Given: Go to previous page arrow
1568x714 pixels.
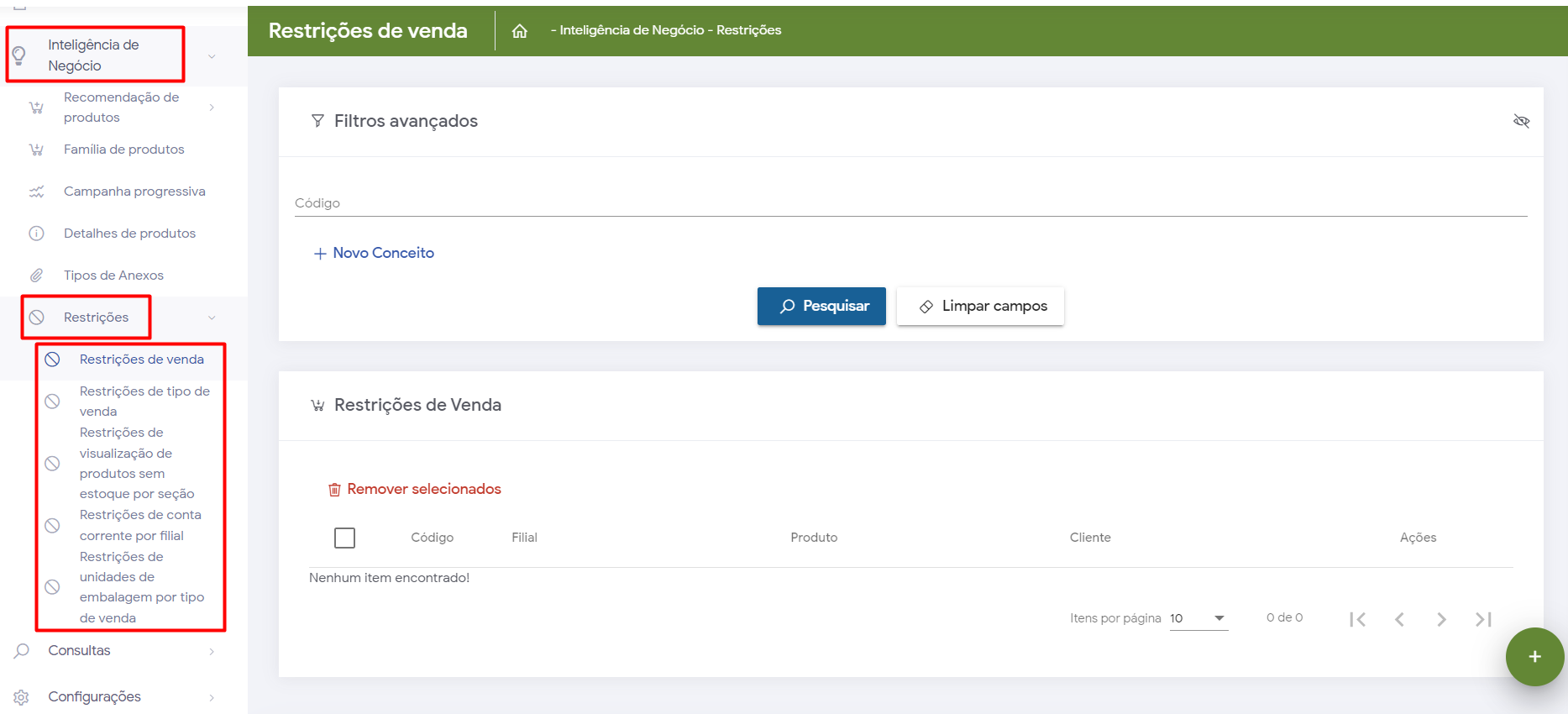Looking at the screenshot, I should click(1399, 619).
